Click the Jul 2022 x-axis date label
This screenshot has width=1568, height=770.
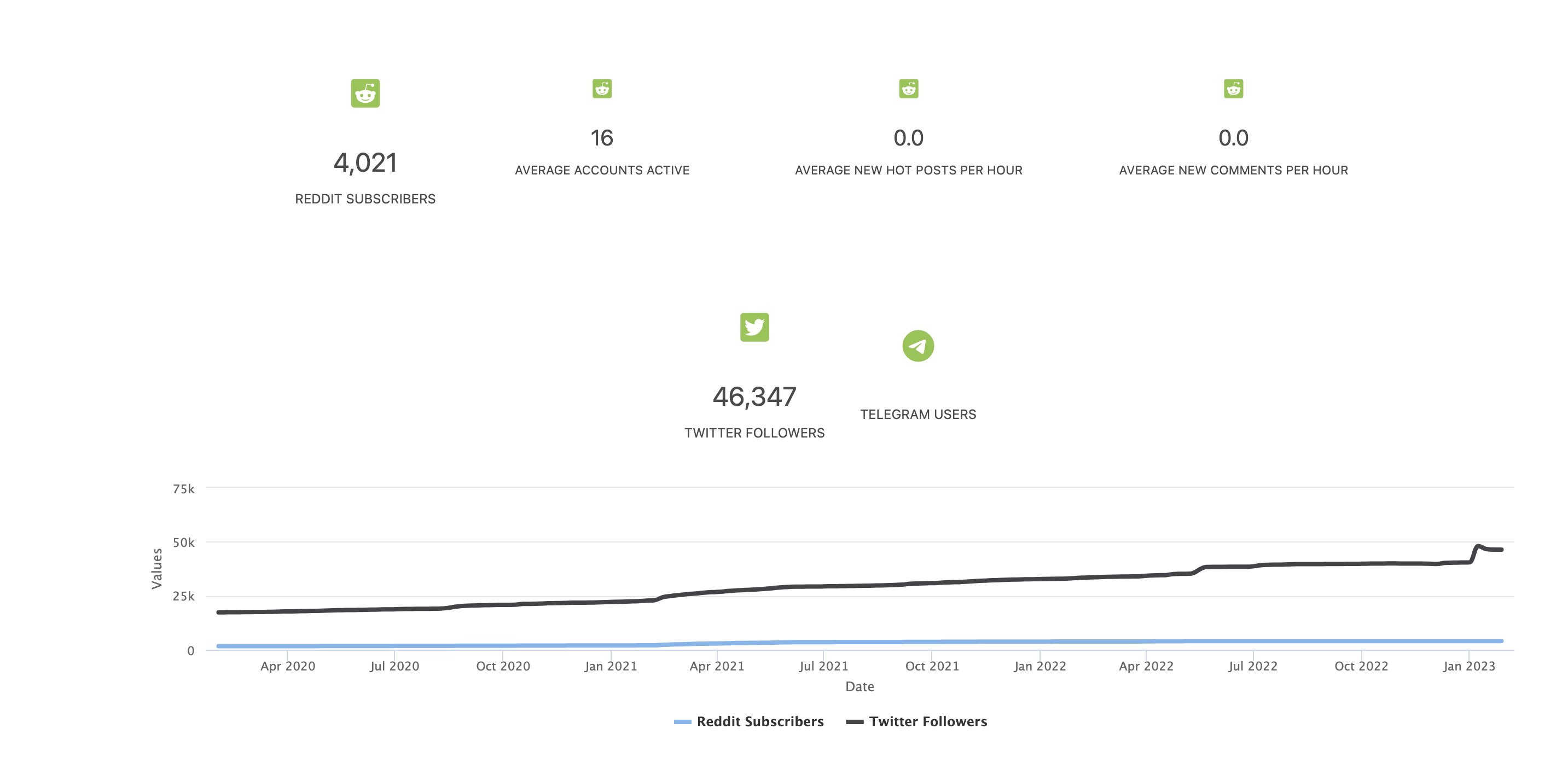click(1252, 666)
